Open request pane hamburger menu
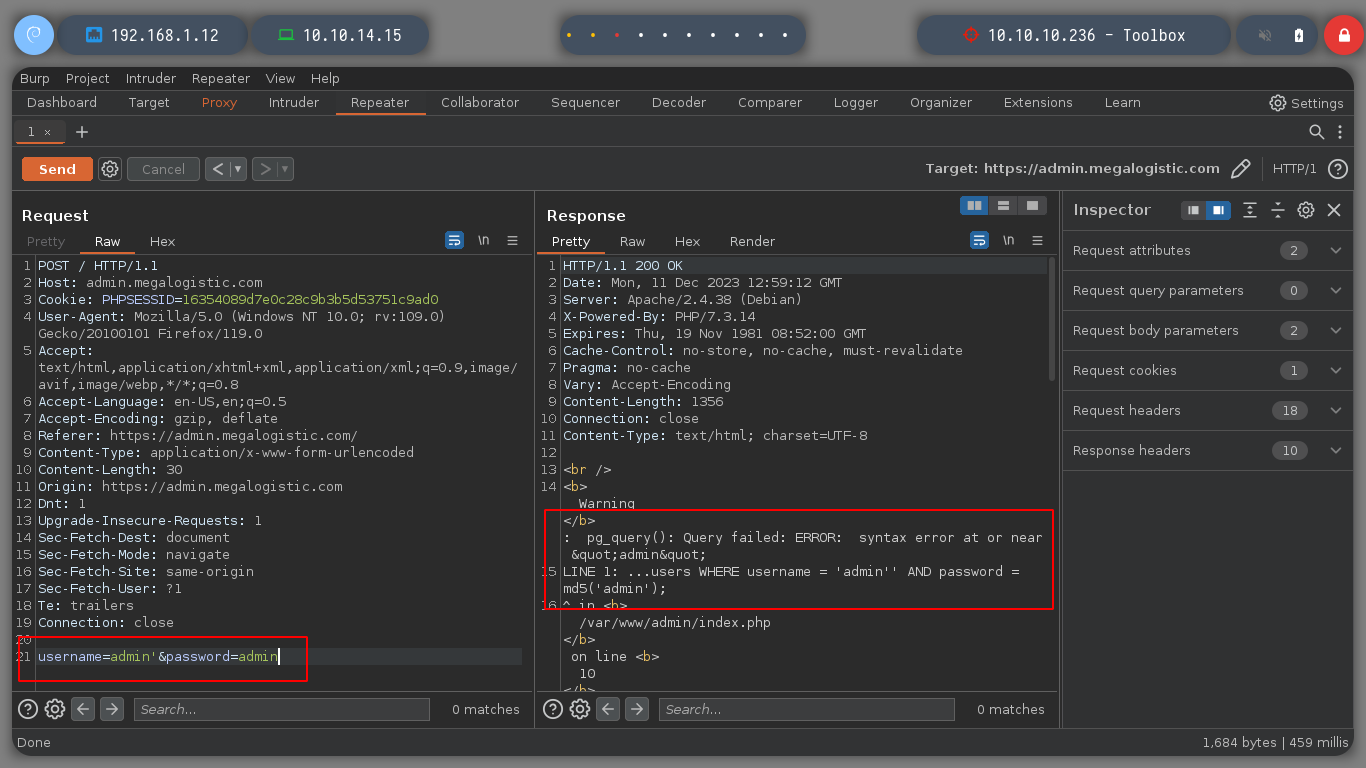 [512, 241]
